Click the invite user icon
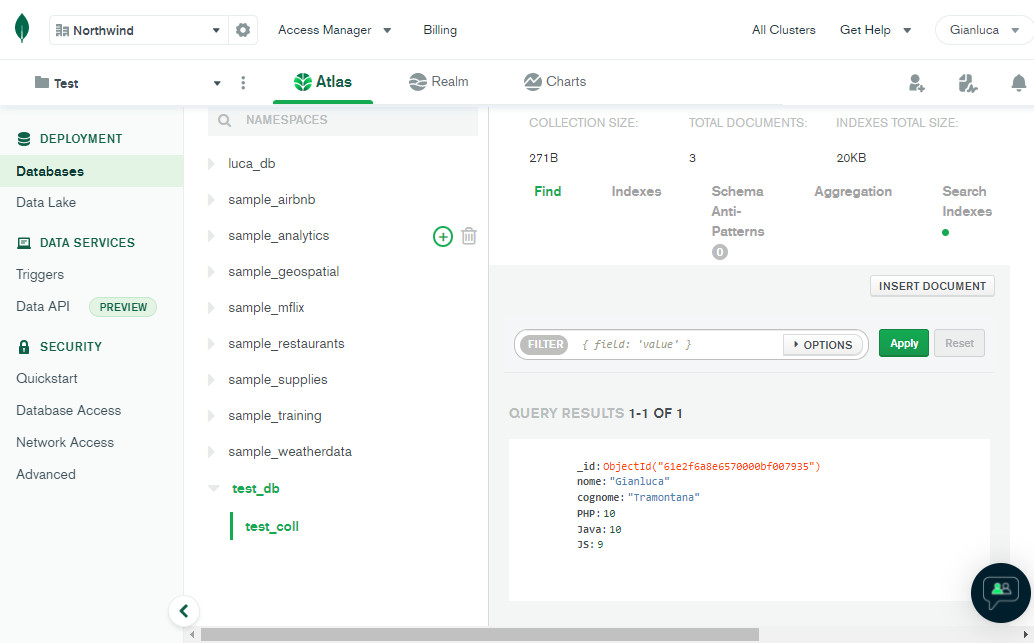Image resolution: width=1034 pixels, height=643 pixels. click(x=916, y=83)
